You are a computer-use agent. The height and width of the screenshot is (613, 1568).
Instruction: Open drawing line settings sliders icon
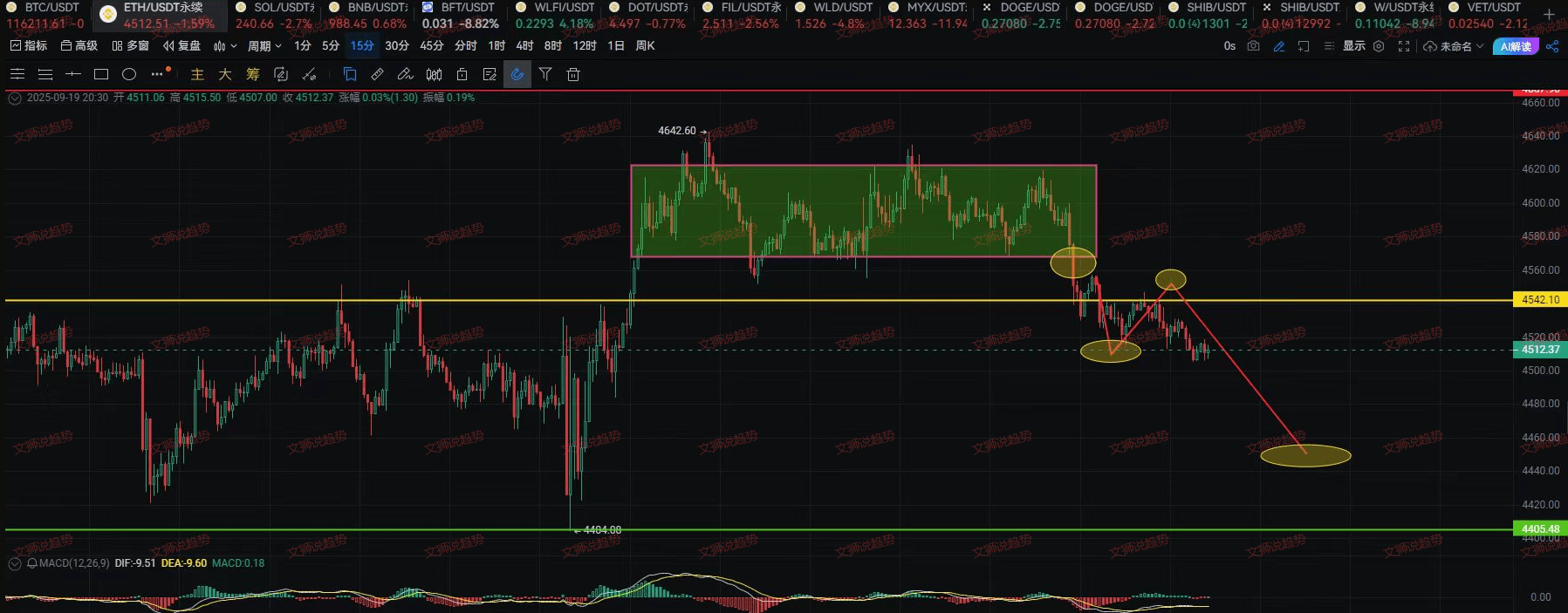tap(17, 74)
